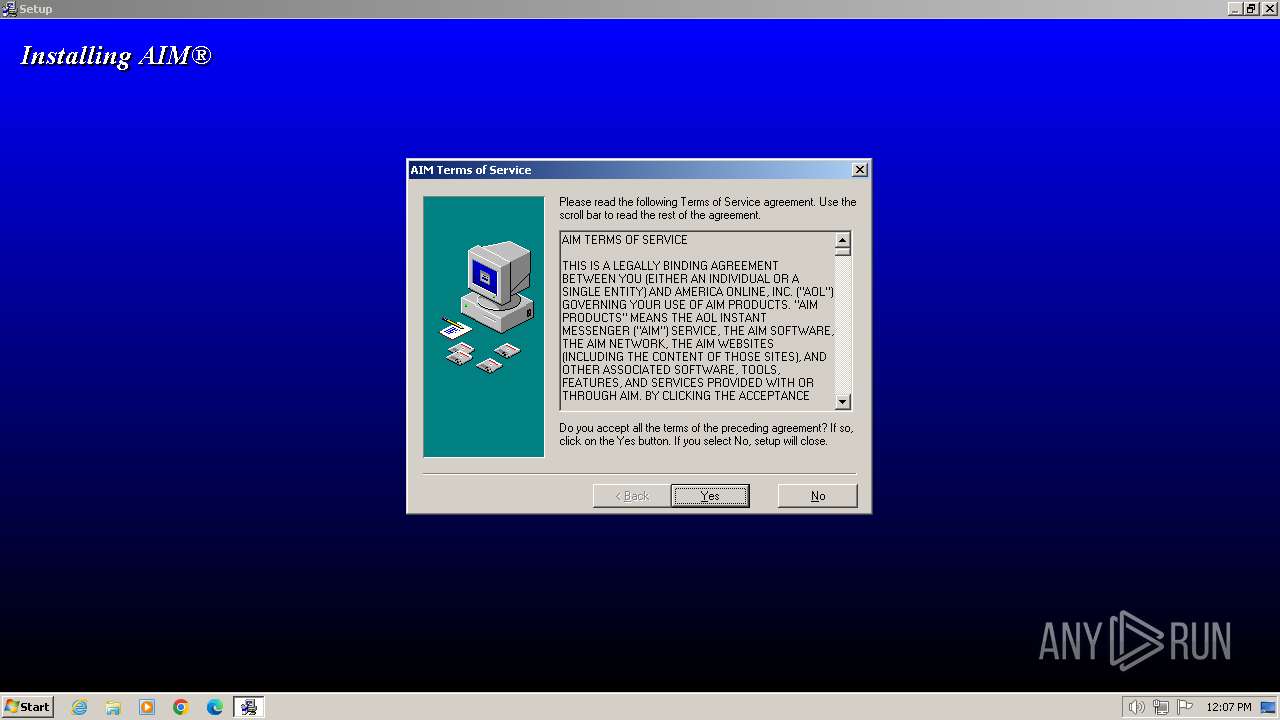Launch Microsoft Edge from taskbar

tap(215, 707)
